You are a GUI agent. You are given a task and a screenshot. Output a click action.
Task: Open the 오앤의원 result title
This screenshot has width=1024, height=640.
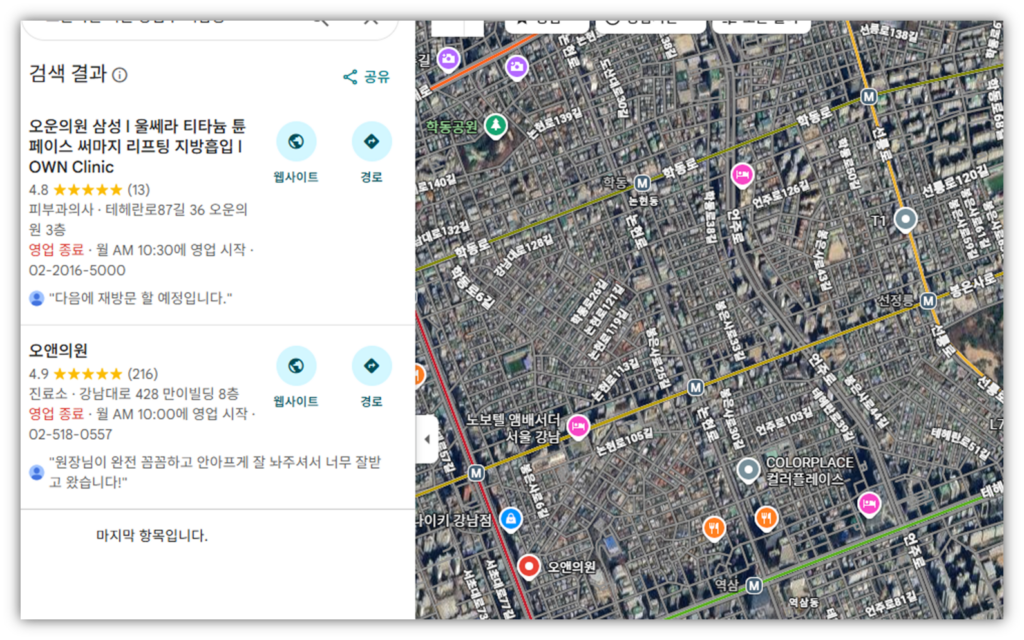[x=58, y=351]
